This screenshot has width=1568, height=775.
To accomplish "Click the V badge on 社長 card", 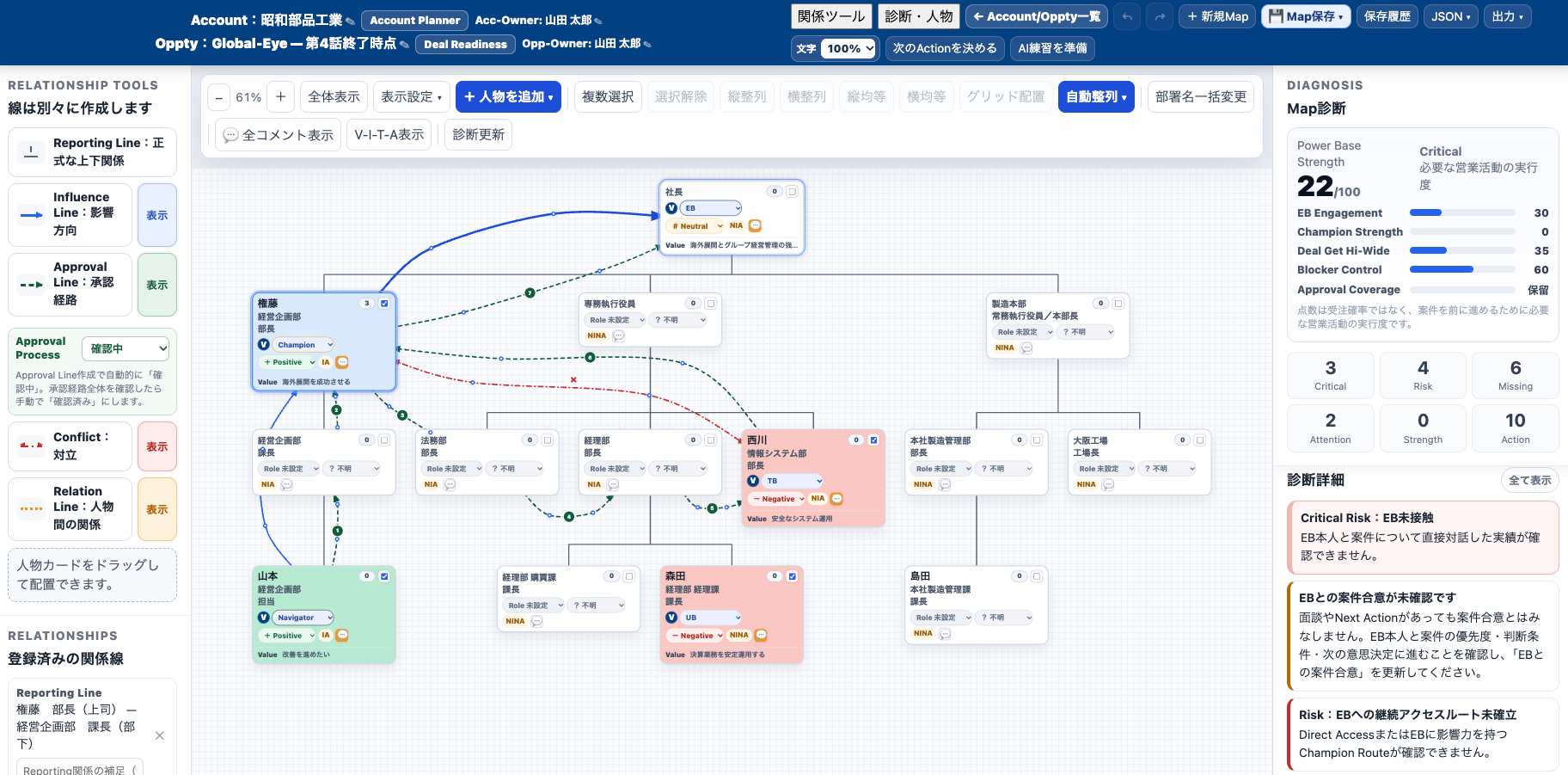I will click(x=671, y=208).
